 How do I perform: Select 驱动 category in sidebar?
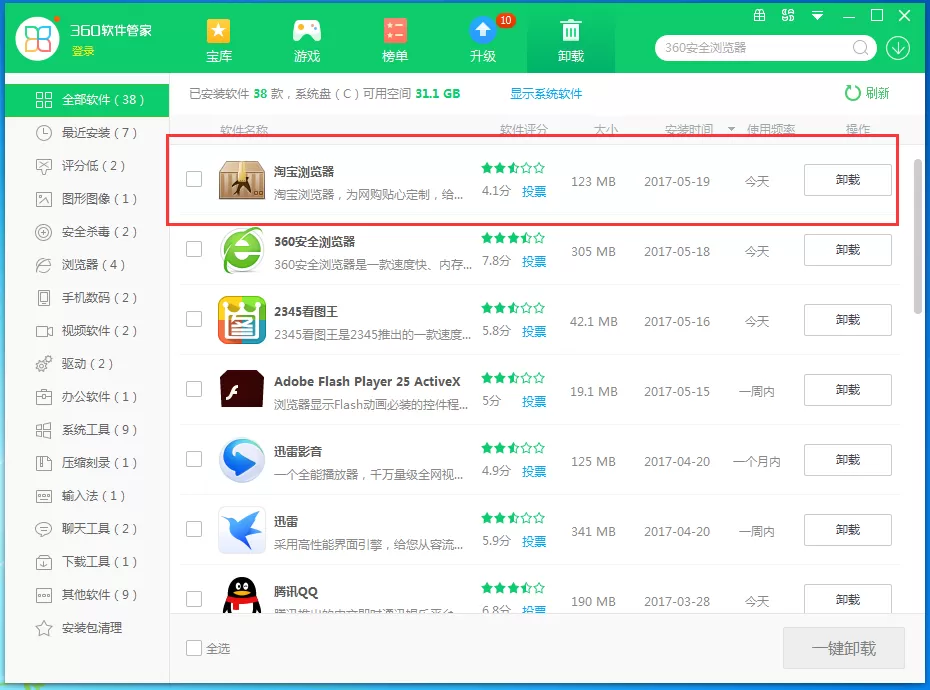[x=87, y=364]
